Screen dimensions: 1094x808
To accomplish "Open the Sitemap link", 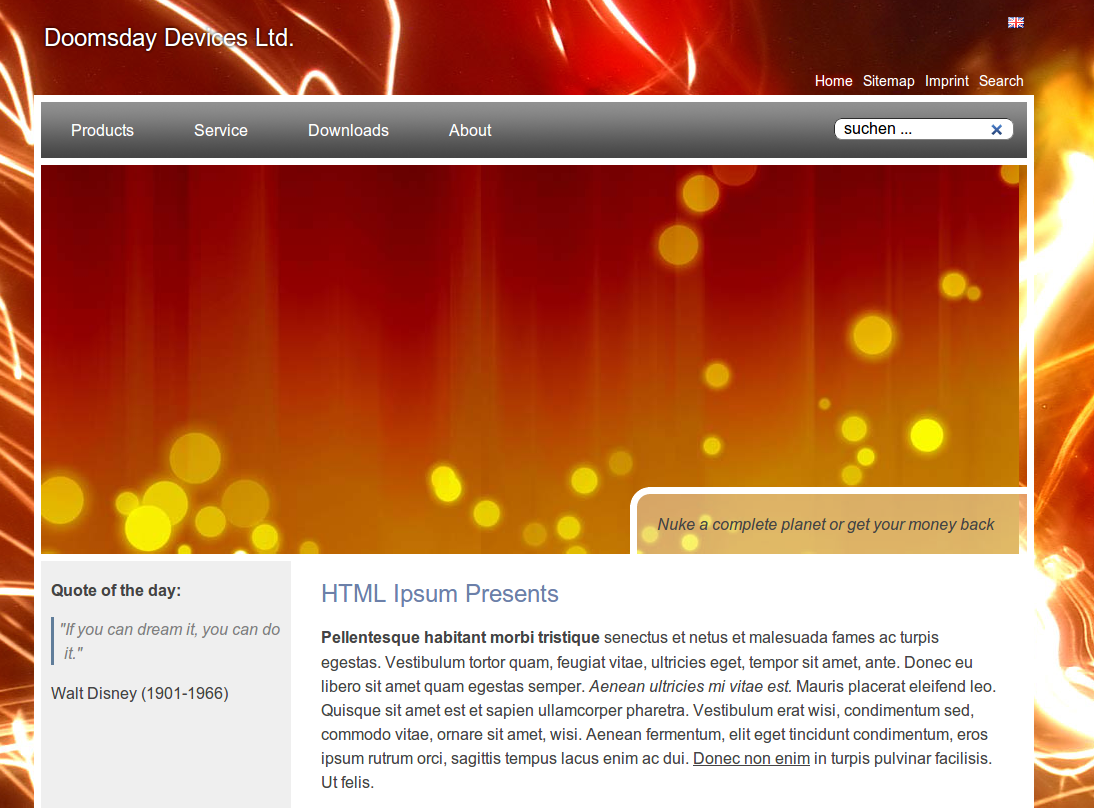I will pyautogui.click(x=889, y=81).
